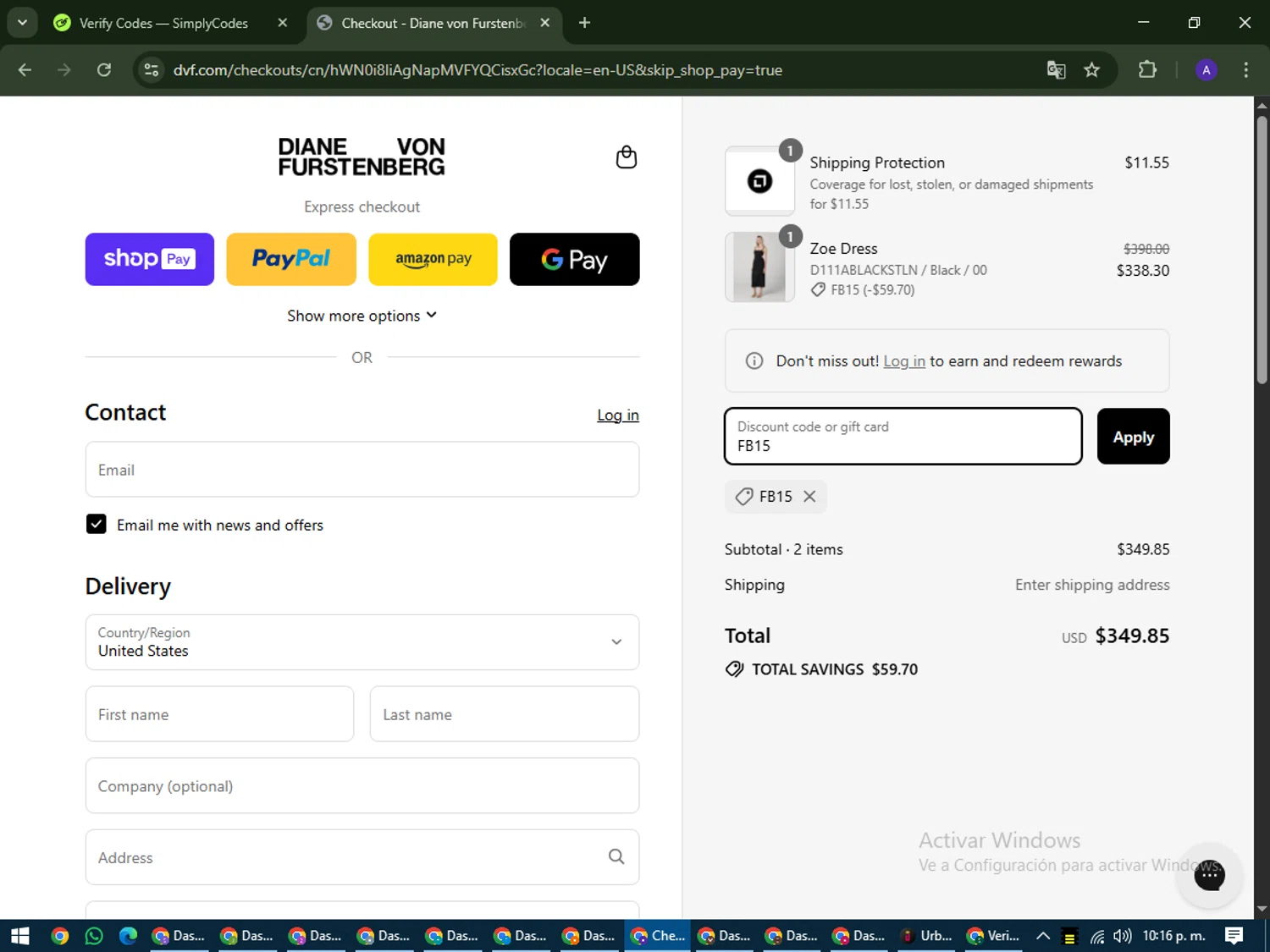Open the Chrome profile avatar A
This screenshot has width=1270, height=952.
[1206, 70]
